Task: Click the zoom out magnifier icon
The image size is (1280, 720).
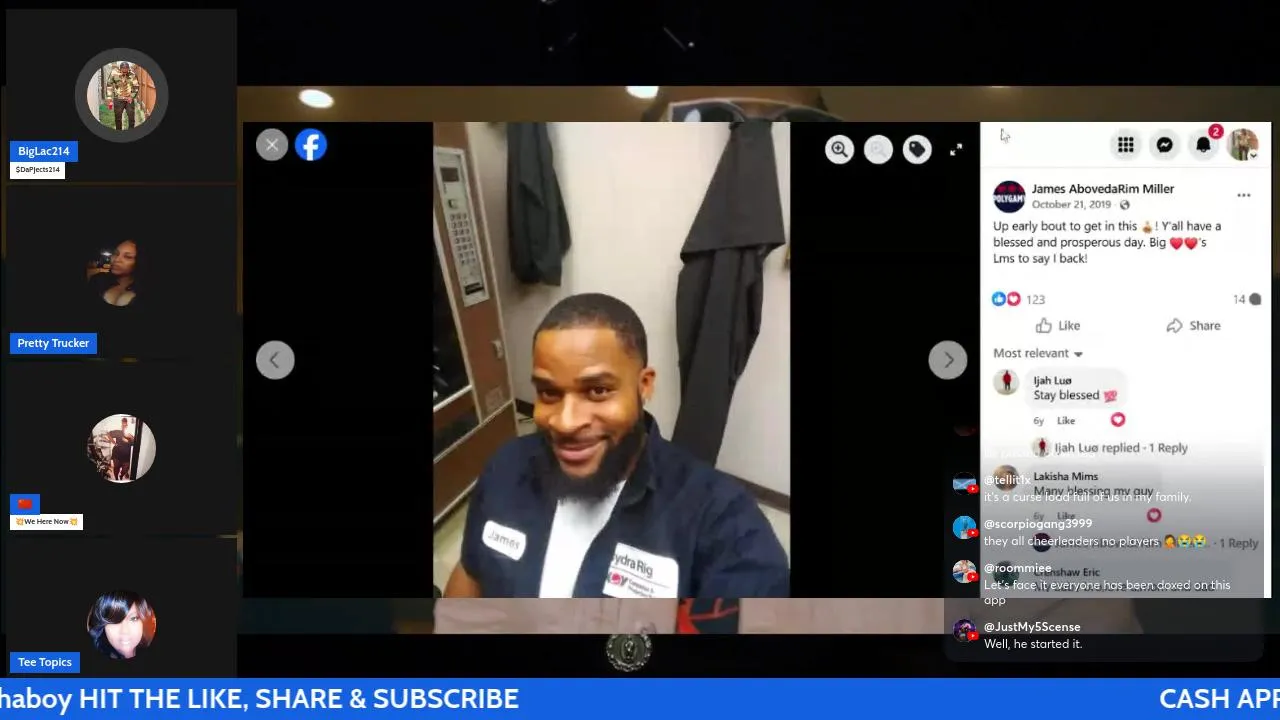Action: pos(878,150)
